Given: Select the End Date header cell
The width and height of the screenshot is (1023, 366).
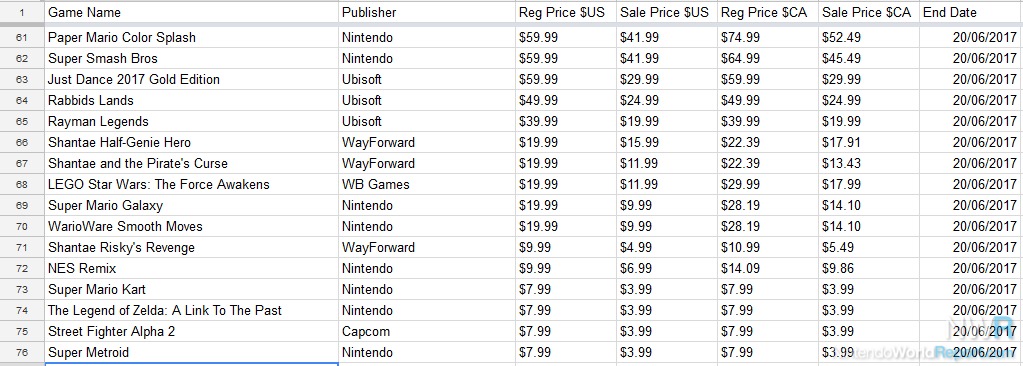Looking at the screenshot, I should tap(970, 12).
